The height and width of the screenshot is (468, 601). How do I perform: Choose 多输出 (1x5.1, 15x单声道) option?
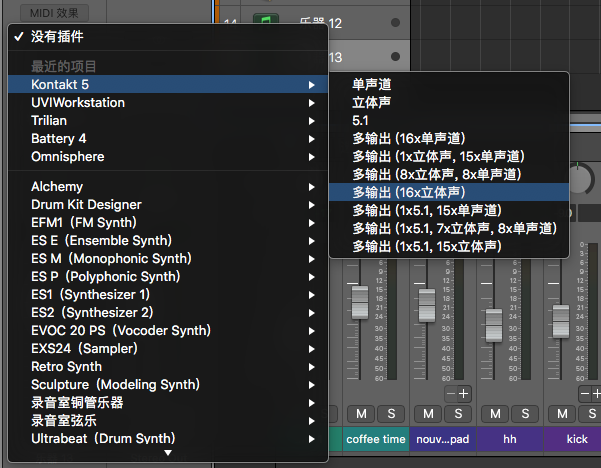(449, 210)
